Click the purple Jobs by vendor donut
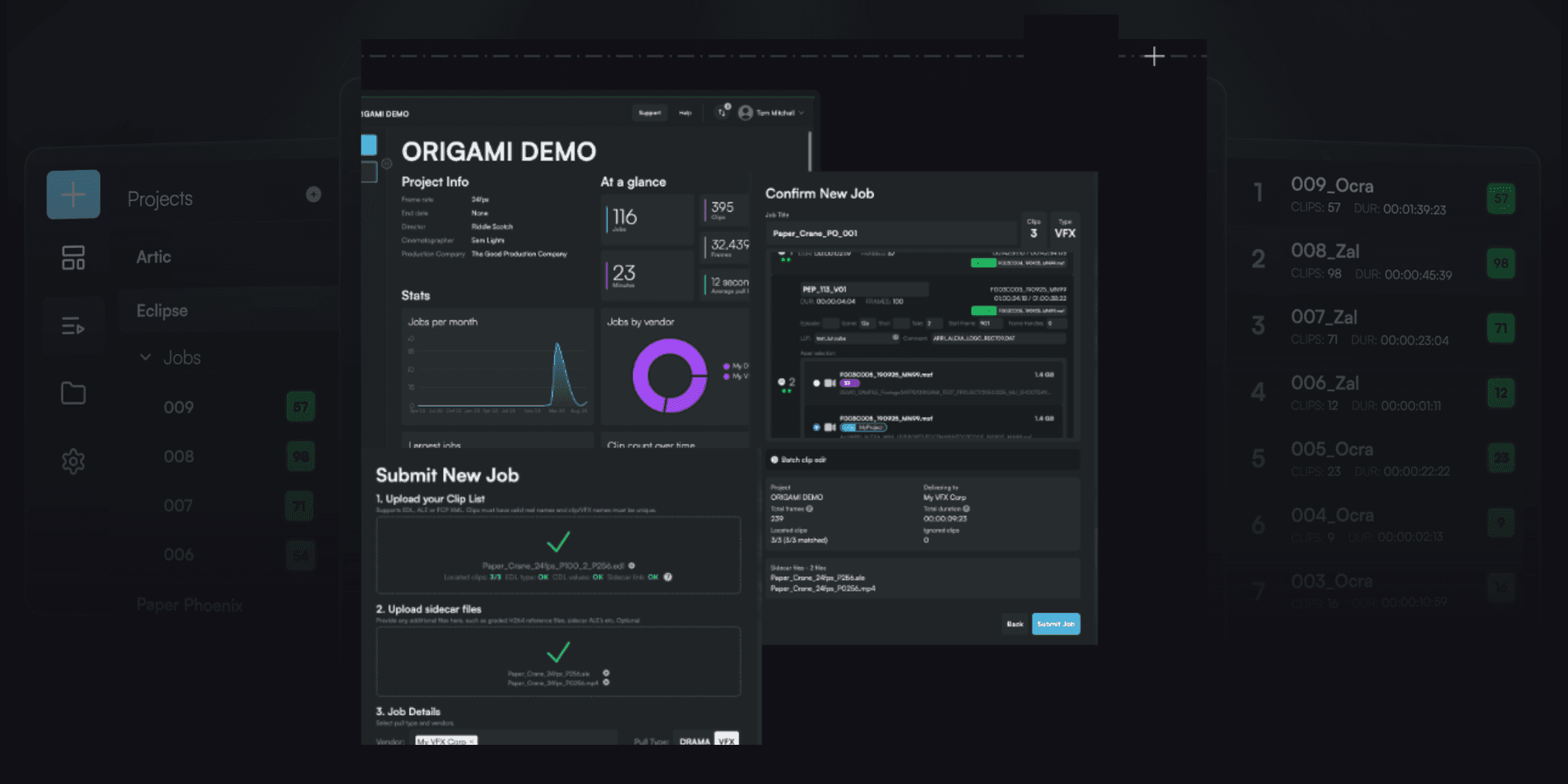1568x784 pixels. [x=670, y=376]
